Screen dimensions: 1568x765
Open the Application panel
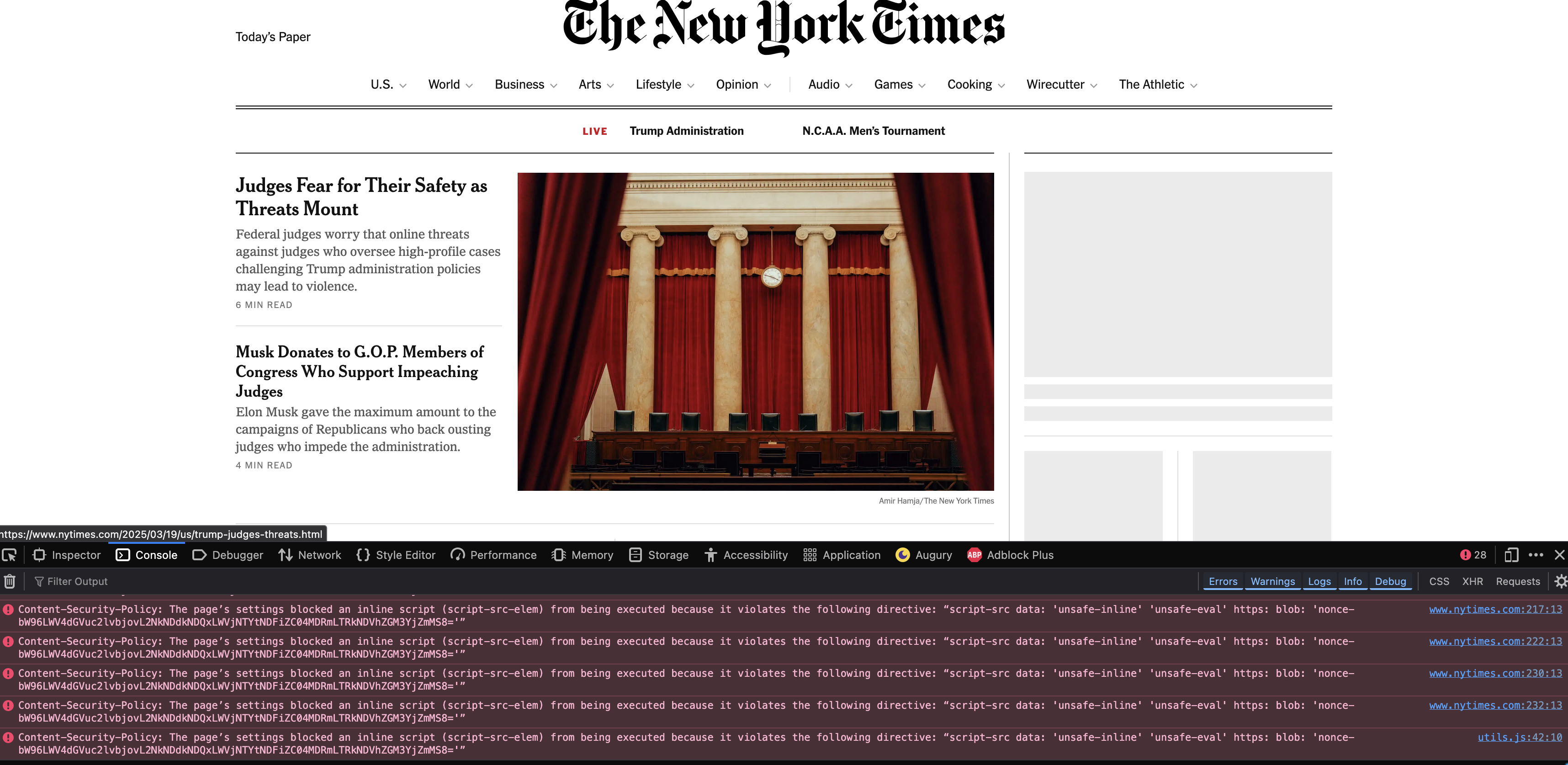(842, 555)
